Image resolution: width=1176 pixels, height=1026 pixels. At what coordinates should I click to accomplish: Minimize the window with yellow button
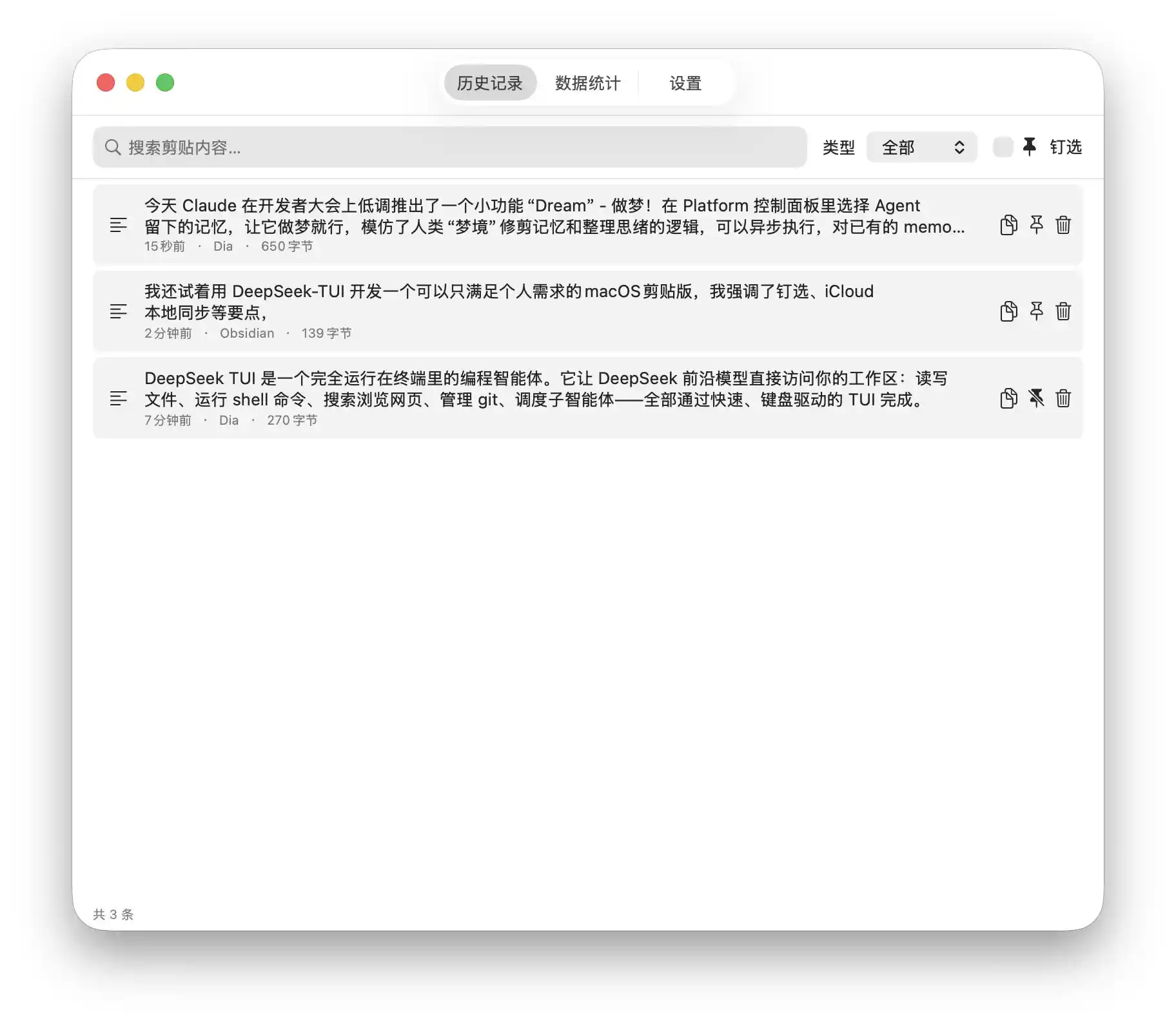(x=135, y=82)
